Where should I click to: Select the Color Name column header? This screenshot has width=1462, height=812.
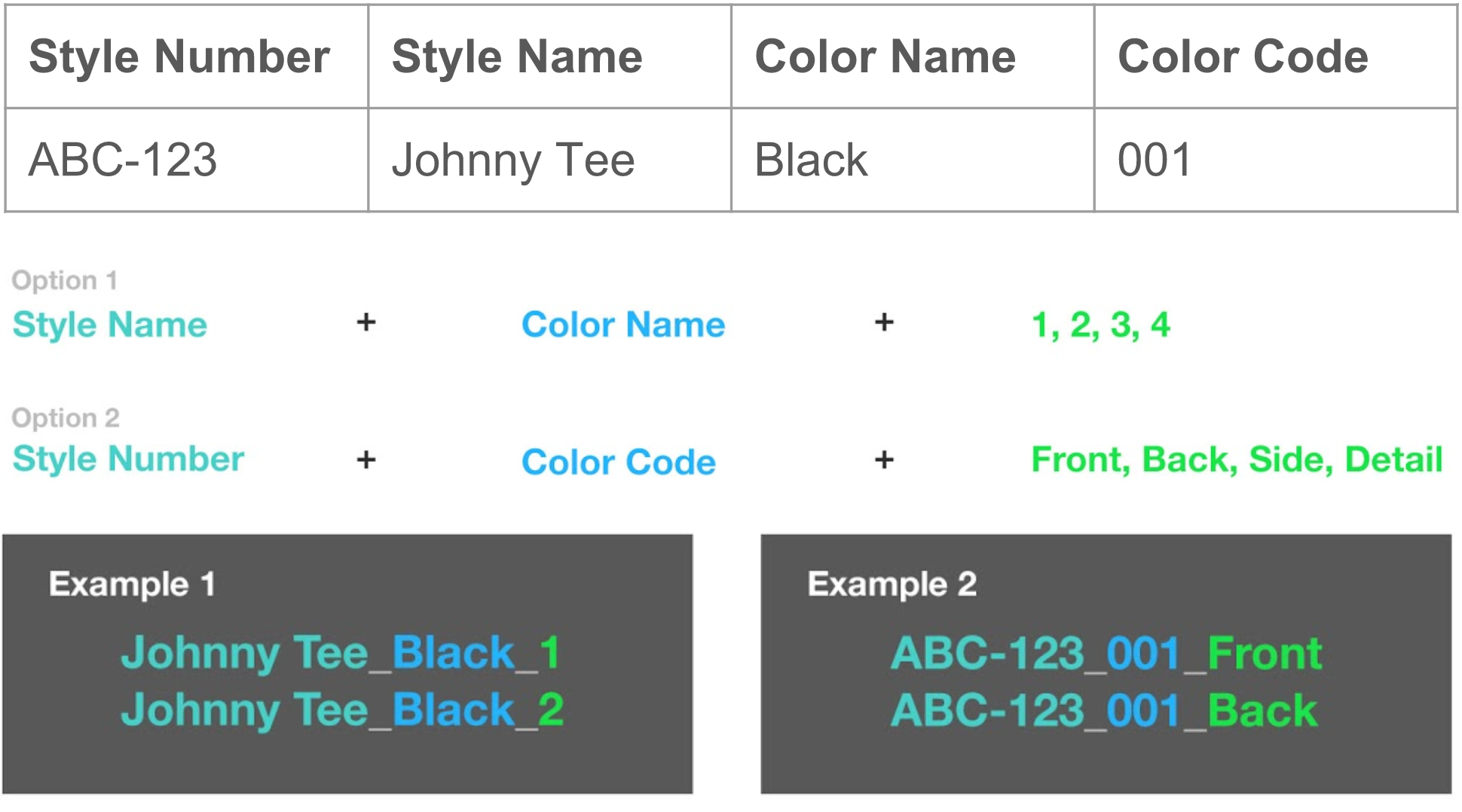[x=885, y=57]
